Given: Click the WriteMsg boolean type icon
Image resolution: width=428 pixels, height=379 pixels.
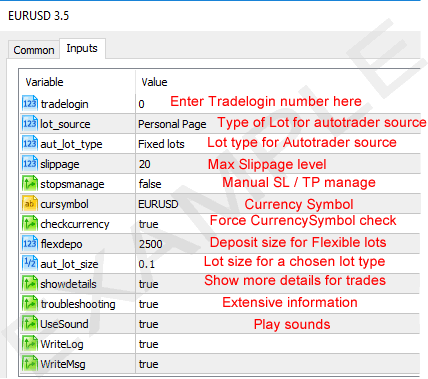Looking at the screenshot, I should [30, 364].
